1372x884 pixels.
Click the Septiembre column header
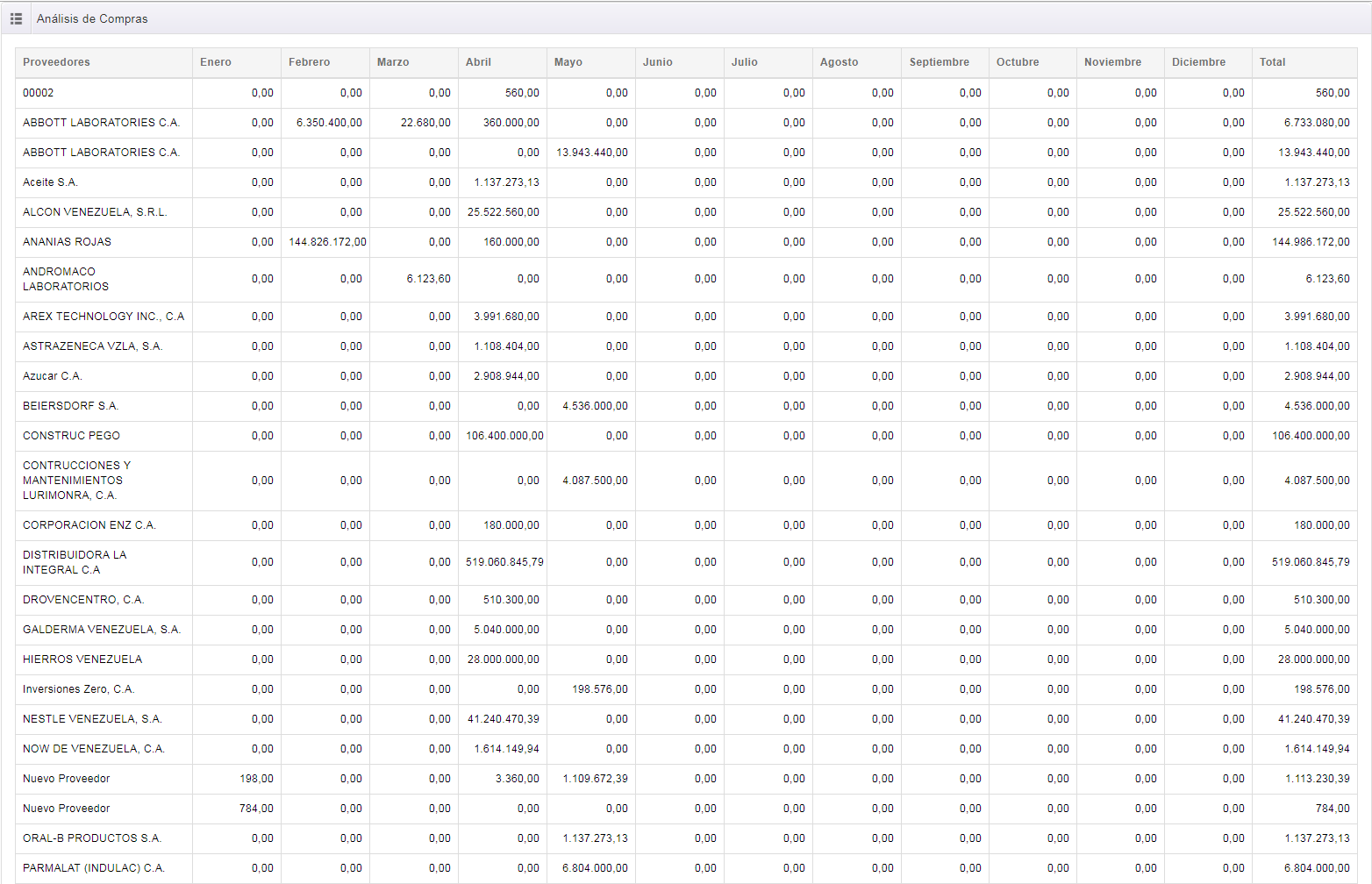[x=946, y=62]
